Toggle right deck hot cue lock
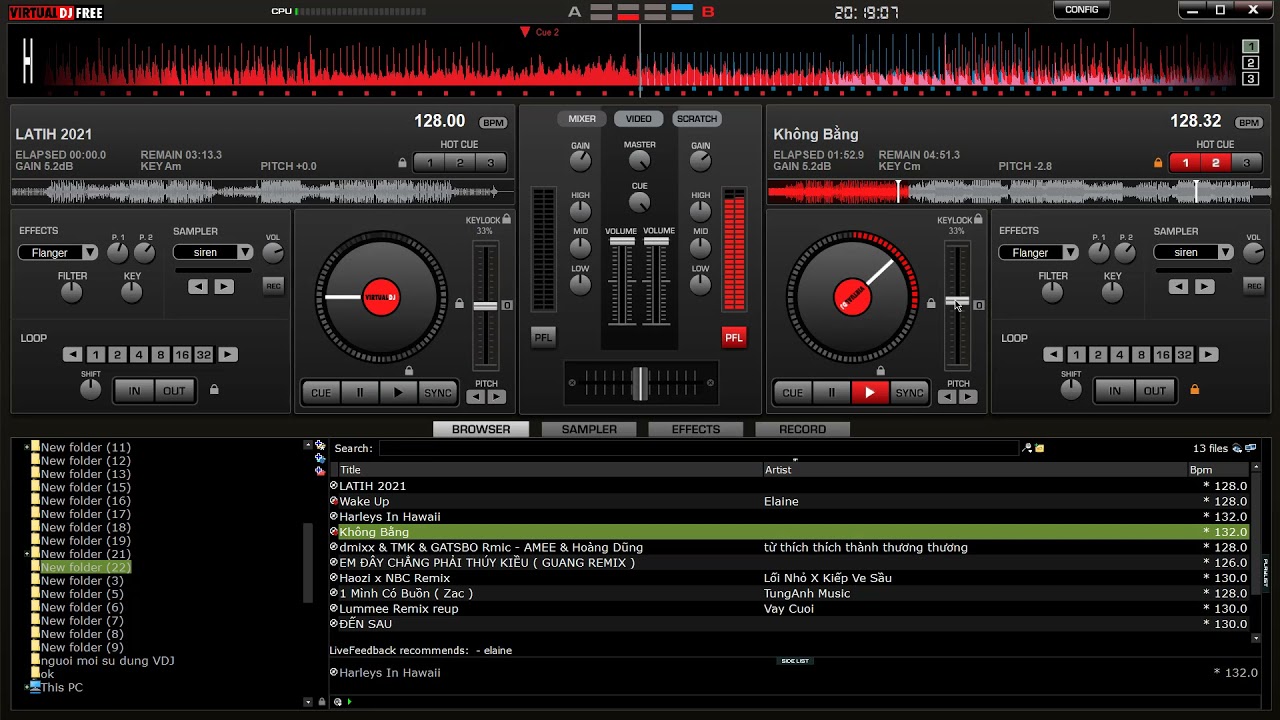The height and width of the screenshot is (720, 1280). pos(1159,163)
